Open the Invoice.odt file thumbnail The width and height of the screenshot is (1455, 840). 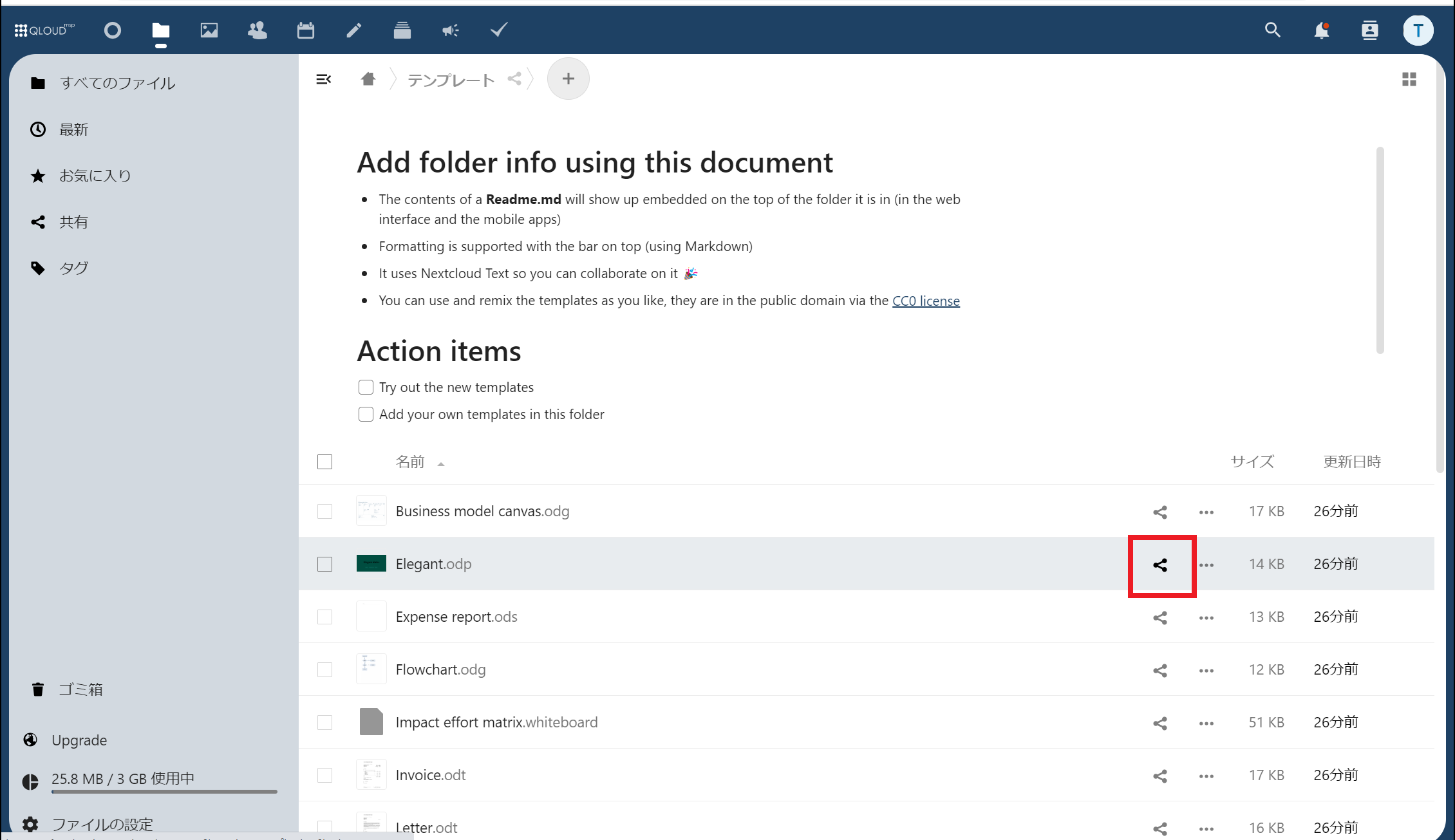coord(371,775)
